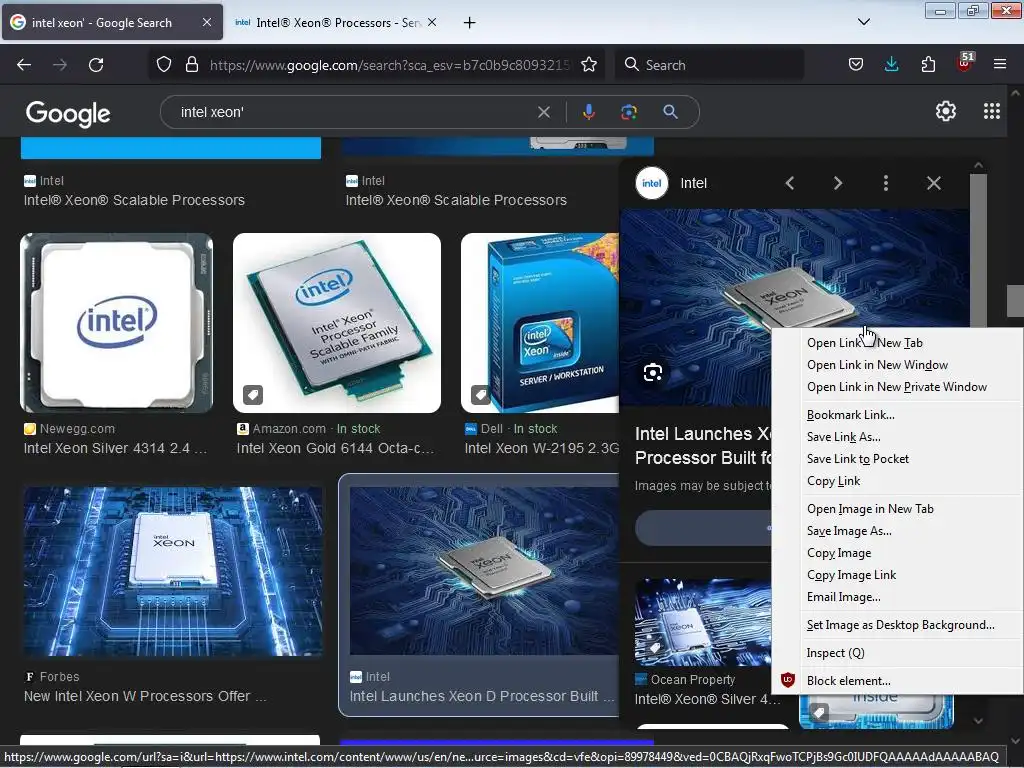
Task: Click the Intel logo in preview header
Action: point(652,184)
